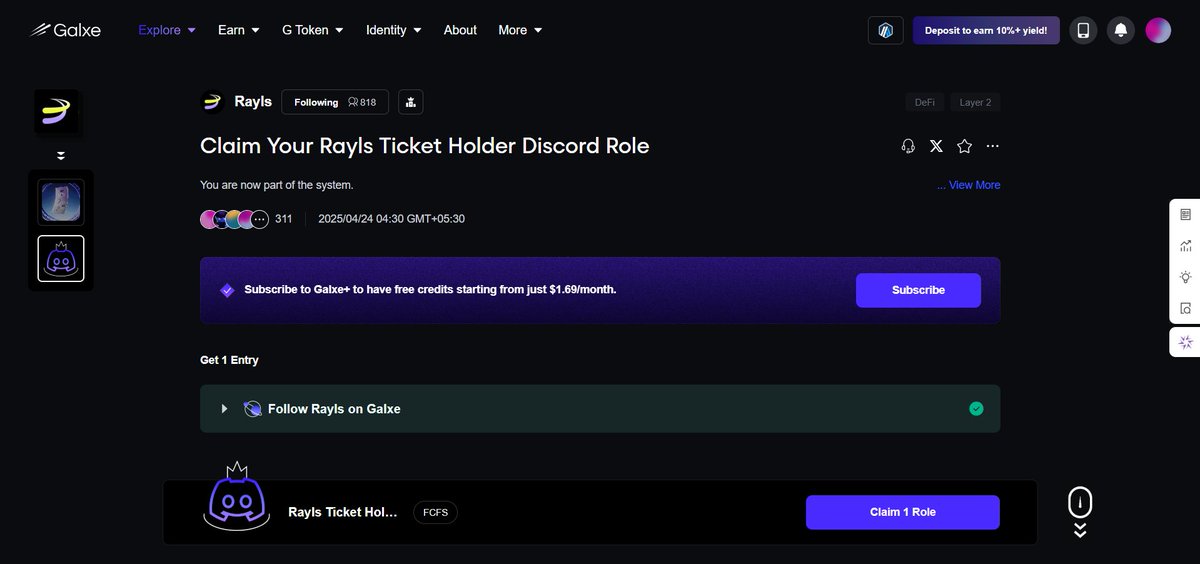Viewport: 1200px width, 564px height.
Task: Click Deposit to earn 10%+ yield button
Action: point(986,30)
